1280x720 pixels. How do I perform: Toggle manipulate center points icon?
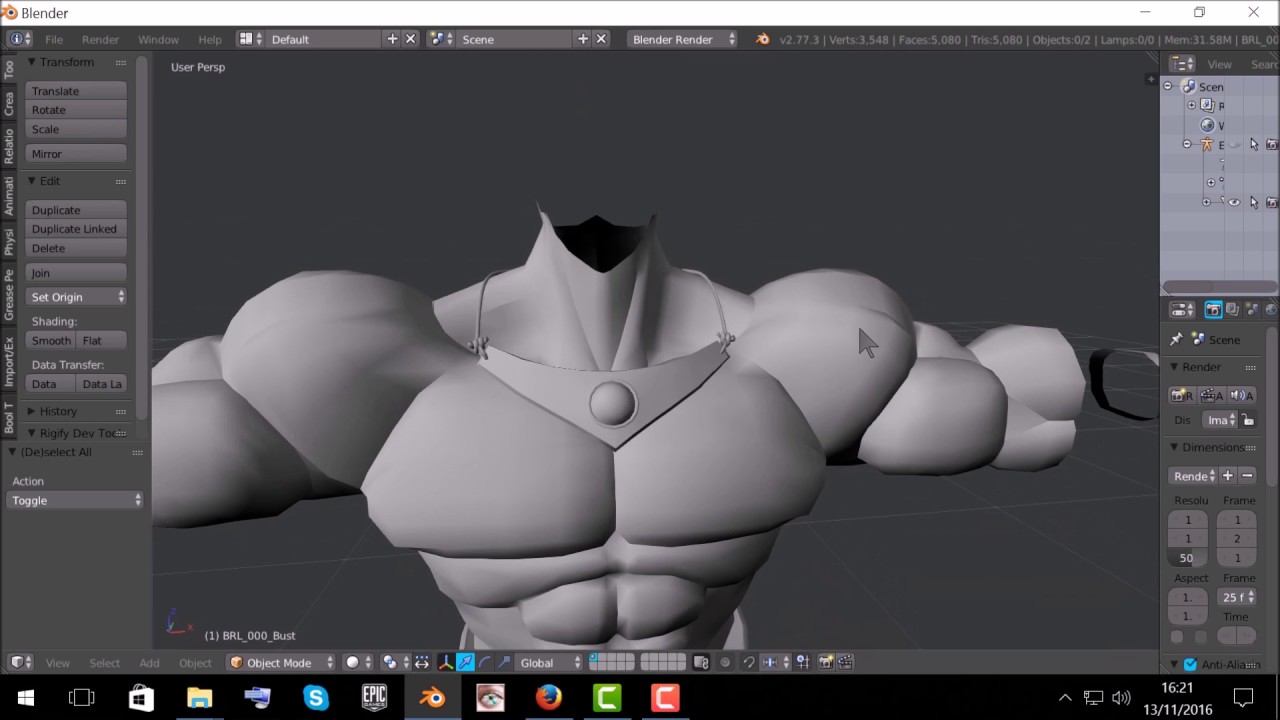[x=422, y=662]
